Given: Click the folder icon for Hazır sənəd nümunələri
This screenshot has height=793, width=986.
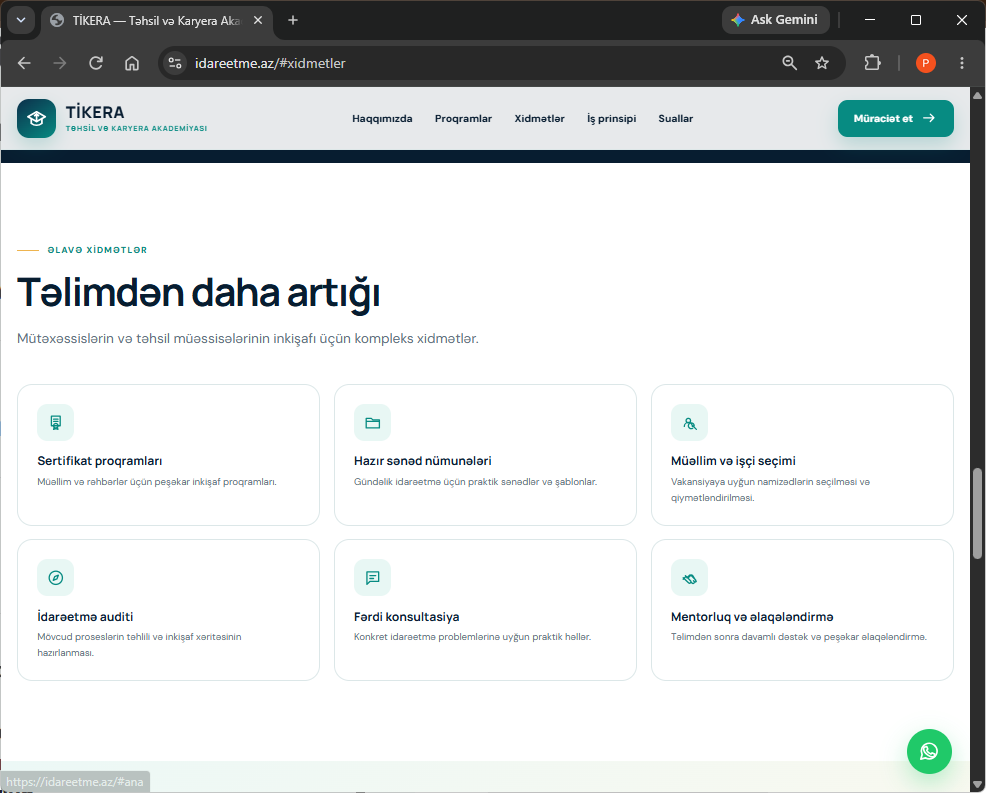Looking at the screenshot, I should coord(372,423).
